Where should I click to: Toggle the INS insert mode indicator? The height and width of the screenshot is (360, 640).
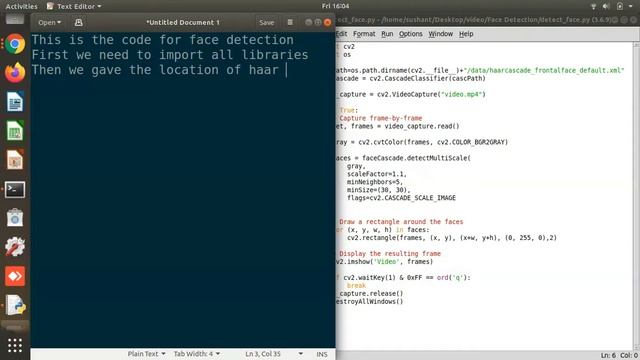(x=322, y=354)
